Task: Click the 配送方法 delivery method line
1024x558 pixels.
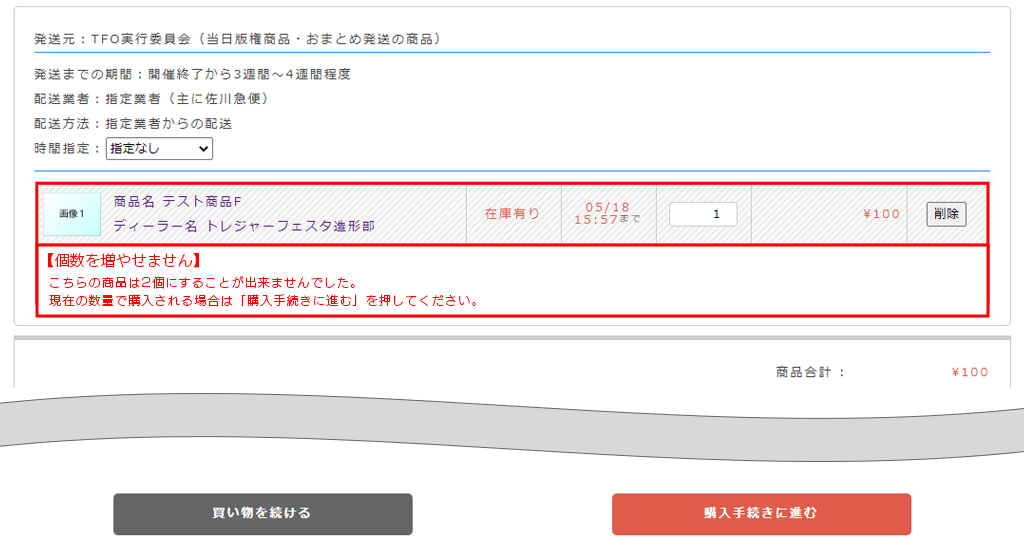Action: (x=133, y=124)
